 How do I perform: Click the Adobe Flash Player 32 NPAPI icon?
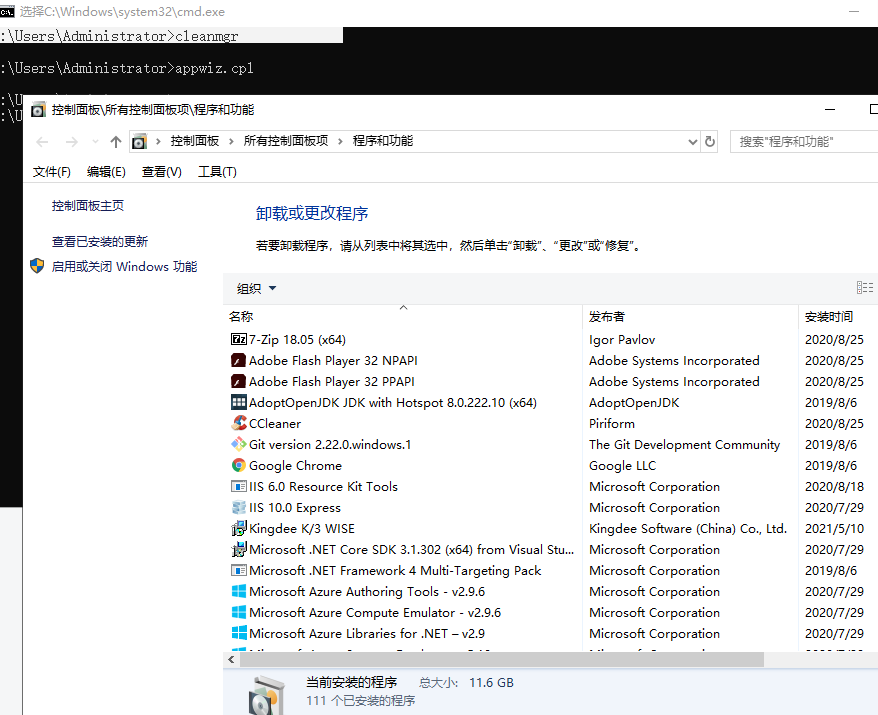pyautogui.click(x=239, y=360)
